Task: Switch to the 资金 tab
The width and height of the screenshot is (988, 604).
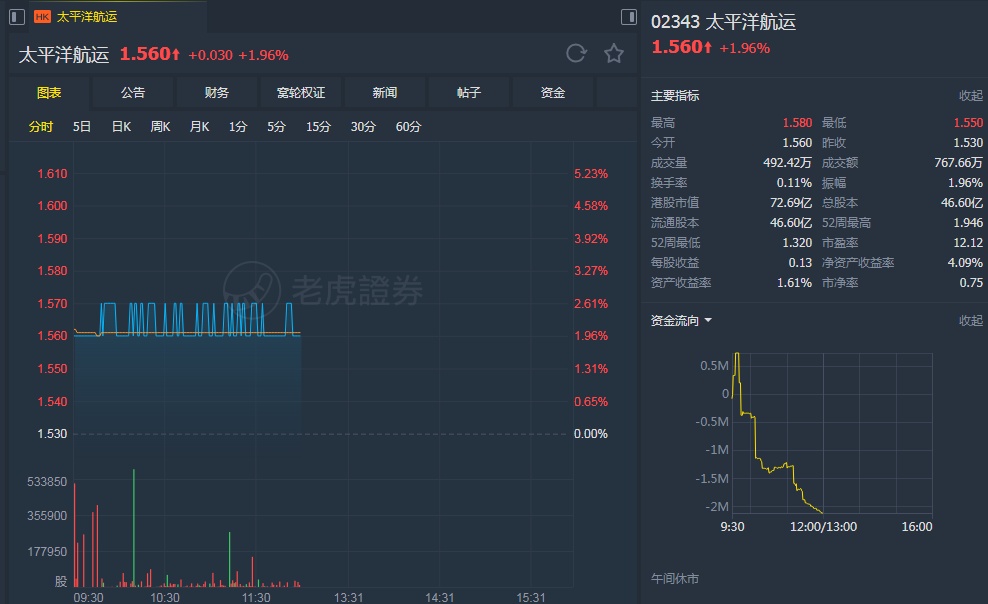Action: (553, 93)
